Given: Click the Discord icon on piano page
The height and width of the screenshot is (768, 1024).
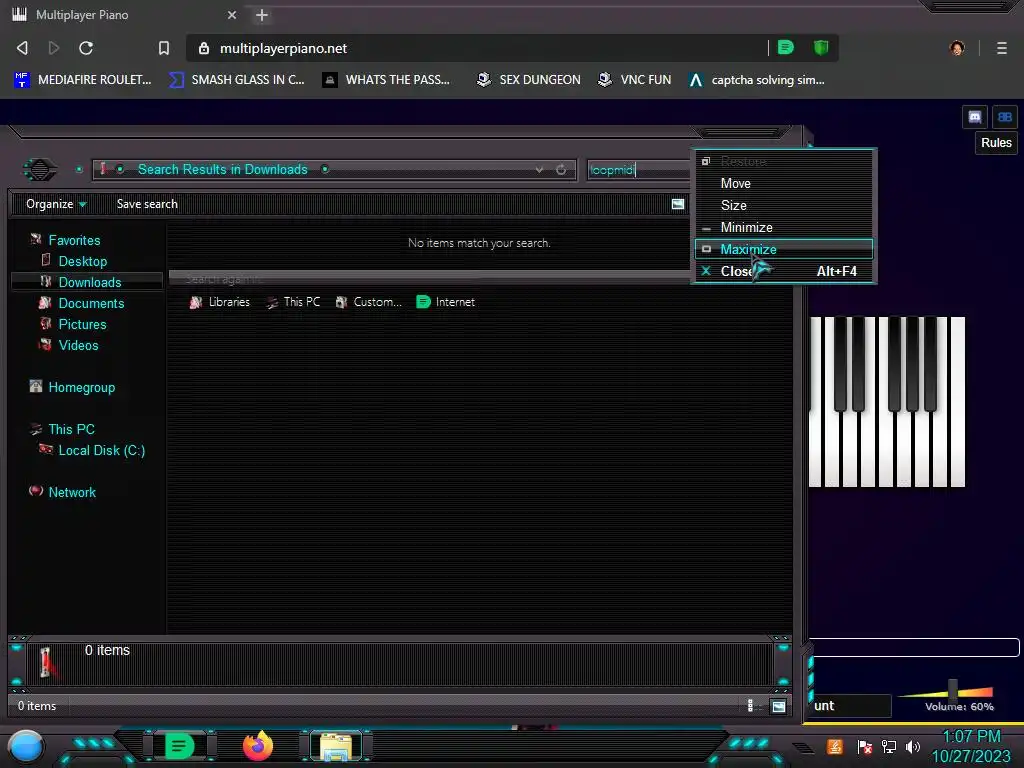Looking at the screenshot, I should [x=974, y=117].
